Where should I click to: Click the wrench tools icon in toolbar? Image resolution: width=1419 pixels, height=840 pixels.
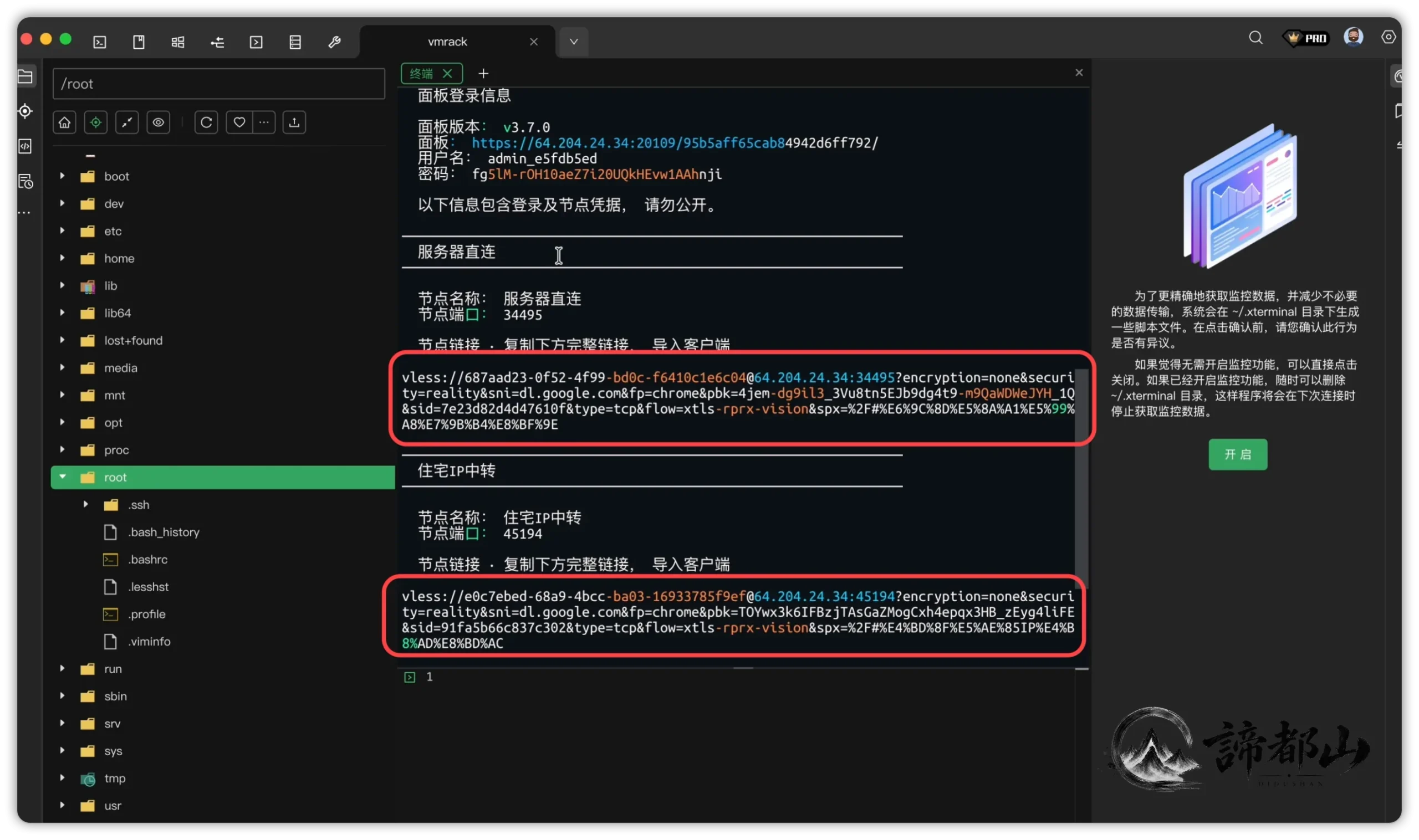coord(335,42)
